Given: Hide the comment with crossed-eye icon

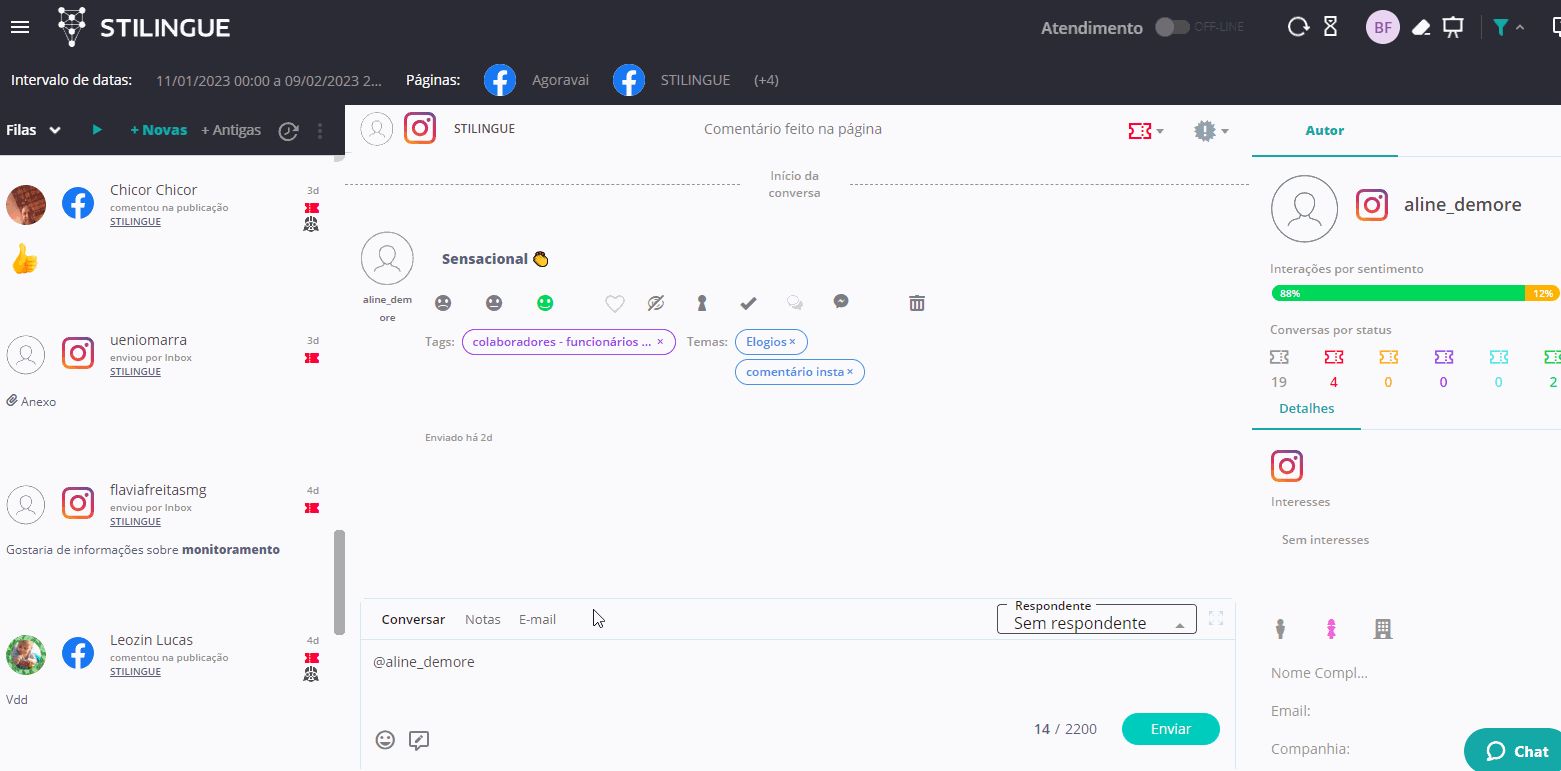Looking at the screenshot, I should [x=656, y=303].
